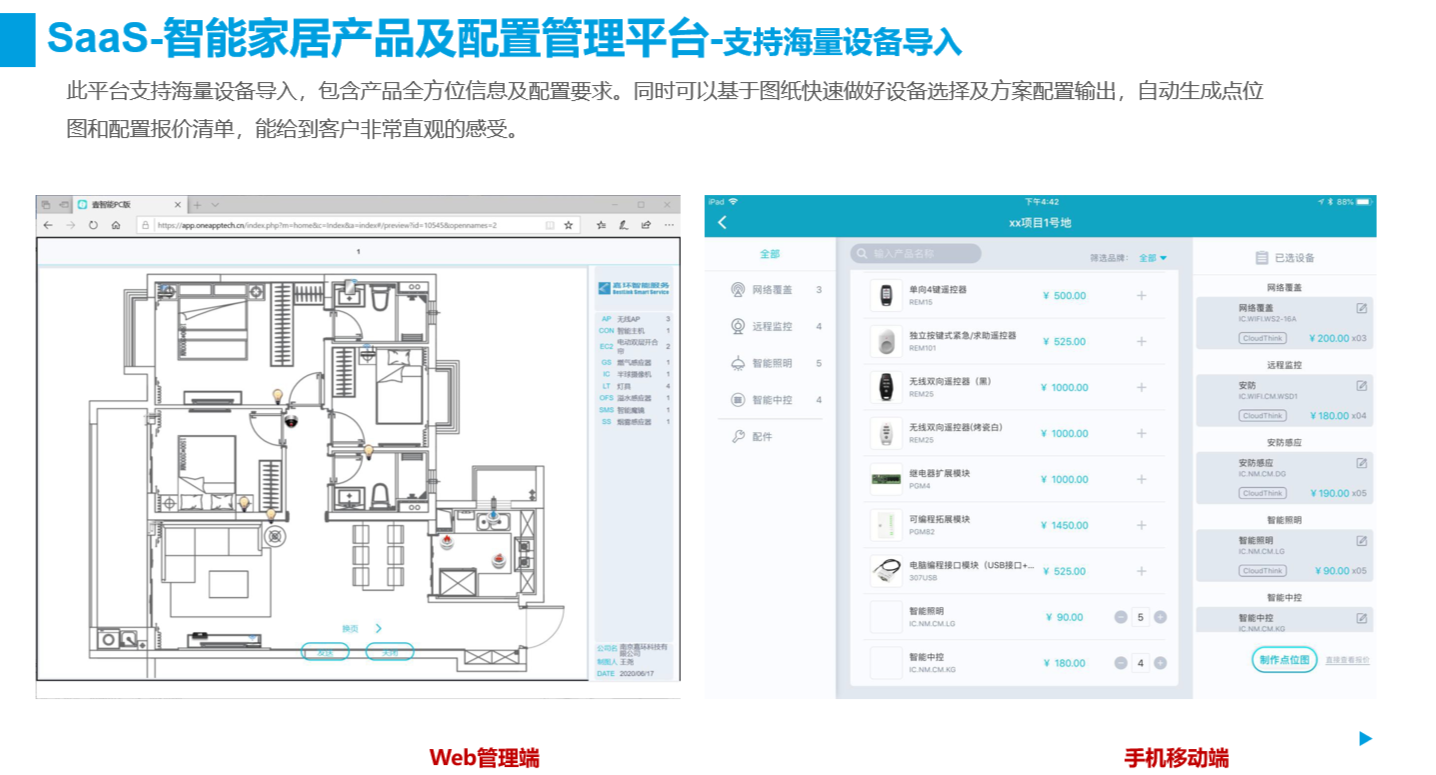Decrease quantity of 智能中控 item
Screen dimensions: 1436x775
(x=1121, y=663)
